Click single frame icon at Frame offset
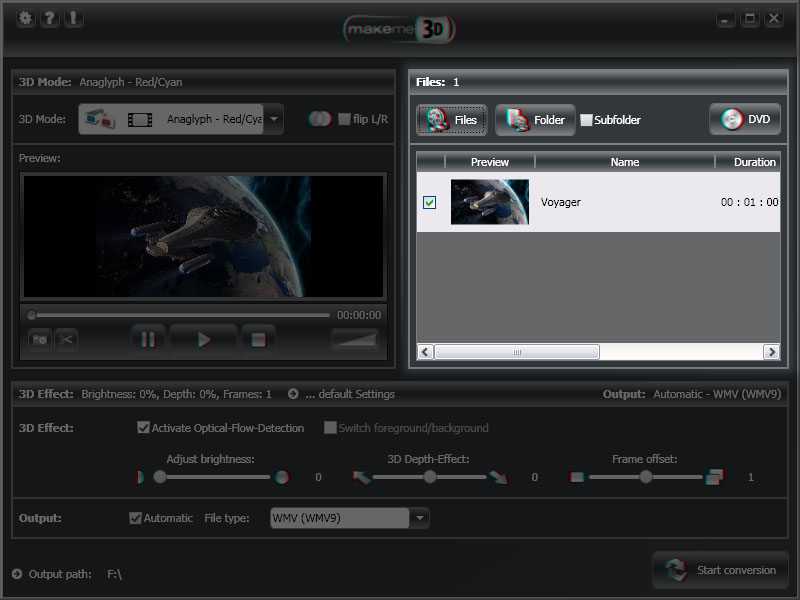The height and width of the screenshot is (600, 800). [x=577, y=477]
